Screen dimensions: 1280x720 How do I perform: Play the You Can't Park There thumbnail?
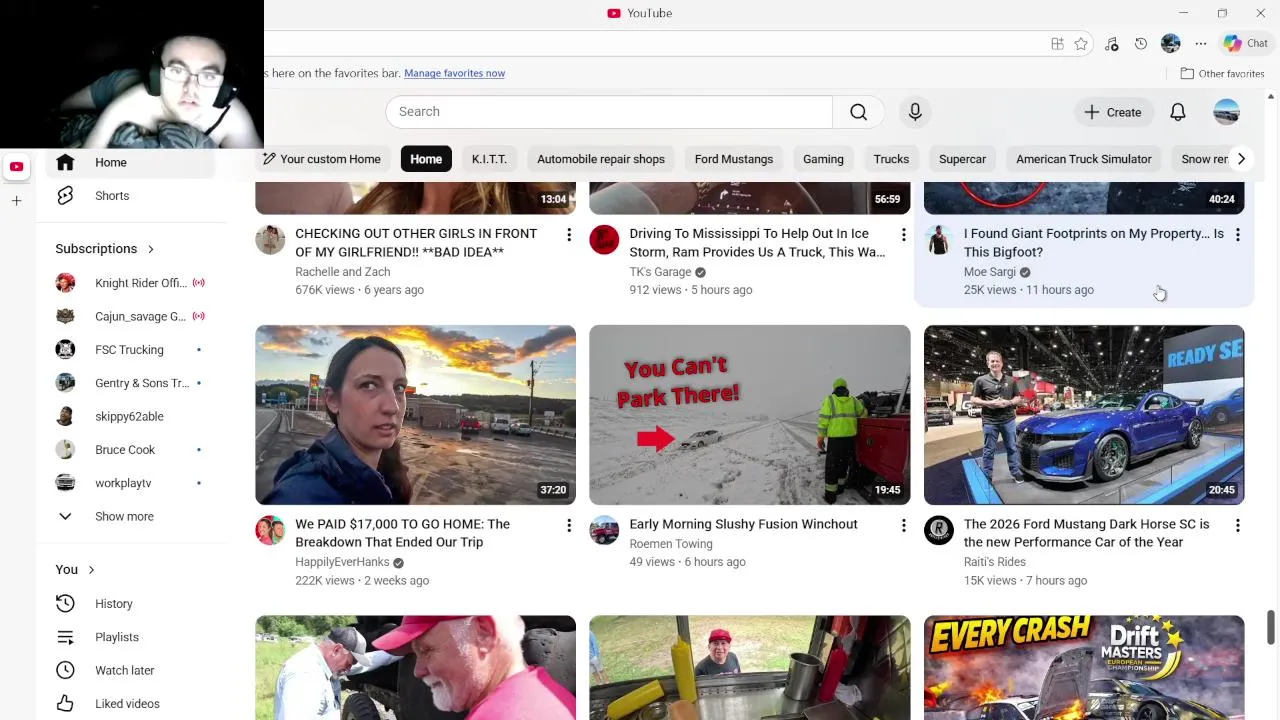click(750, 414)
